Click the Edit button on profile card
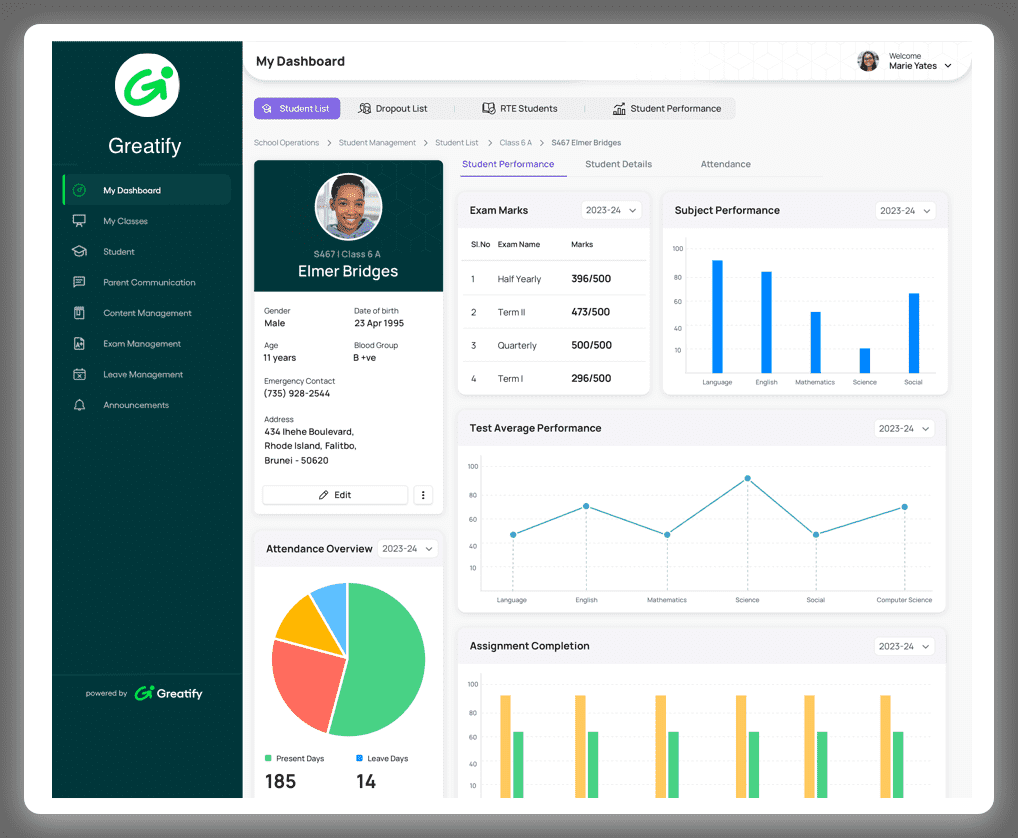Screen dimensions: 1018x838 click(335, 495)
